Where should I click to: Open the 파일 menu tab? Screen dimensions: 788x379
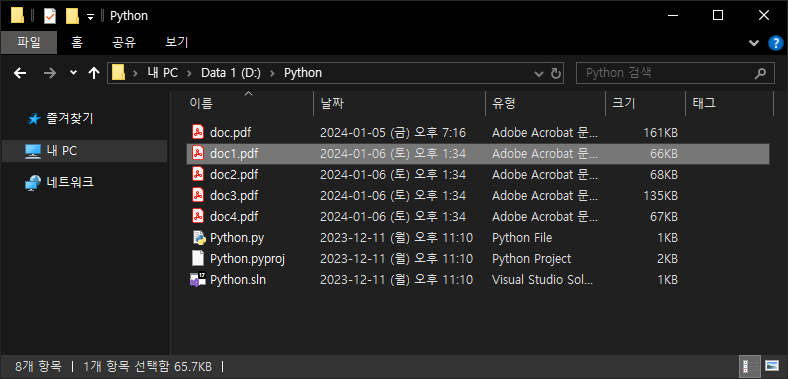pos(29,42)
